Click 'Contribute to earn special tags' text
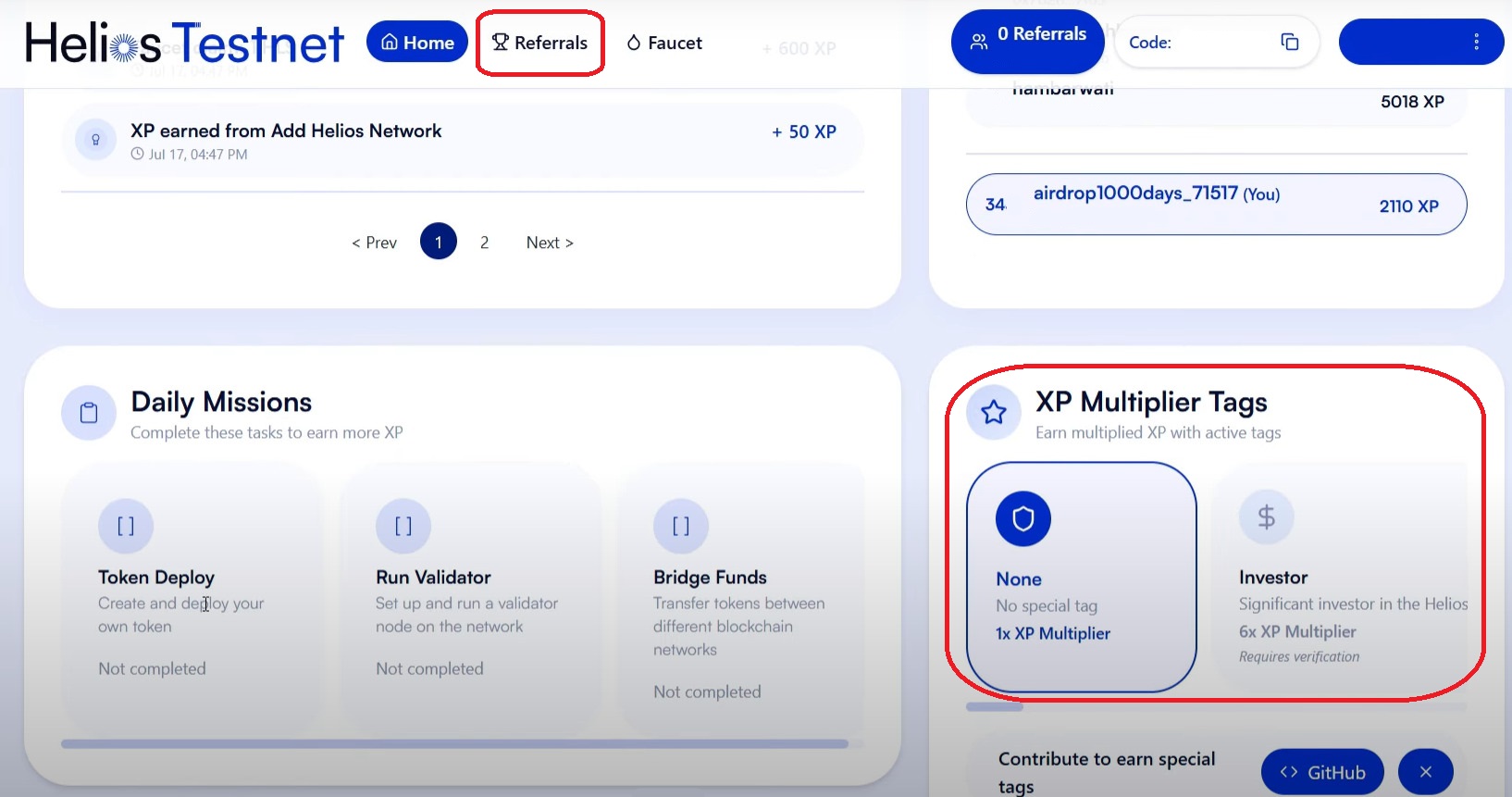This screenshot has height=797, width=1512. pyautogui.click(x=1107, y=772)
